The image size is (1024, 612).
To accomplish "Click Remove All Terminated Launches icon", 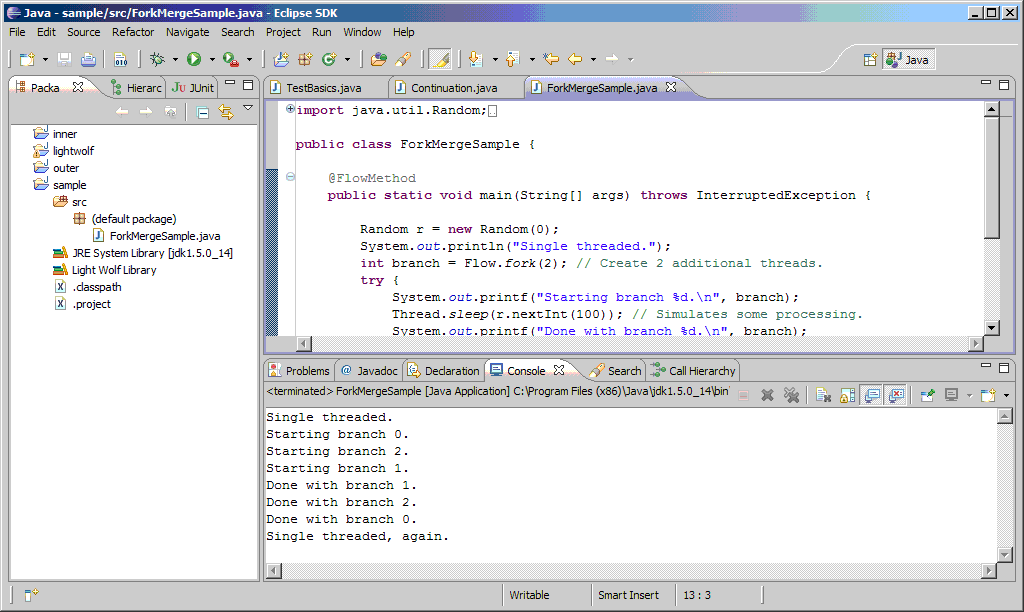I will (x=791, y=395).
